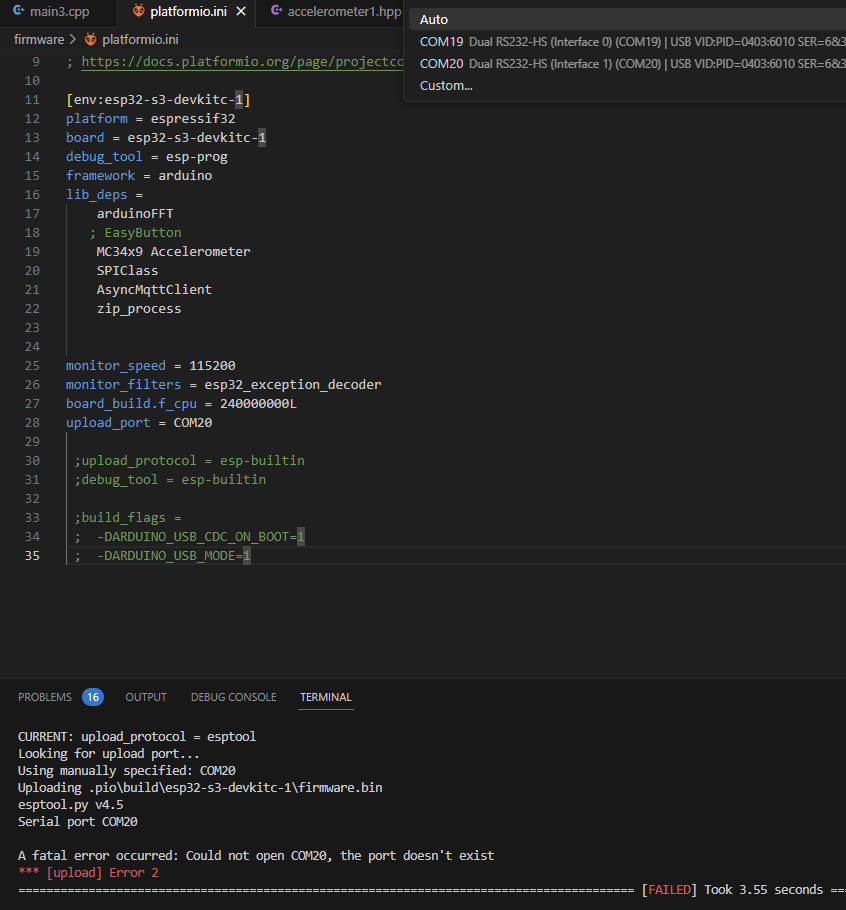Viewport: 846px width, 910px height.
Task: Select the platformio.ini editor tab
Action: pos(188,12)
